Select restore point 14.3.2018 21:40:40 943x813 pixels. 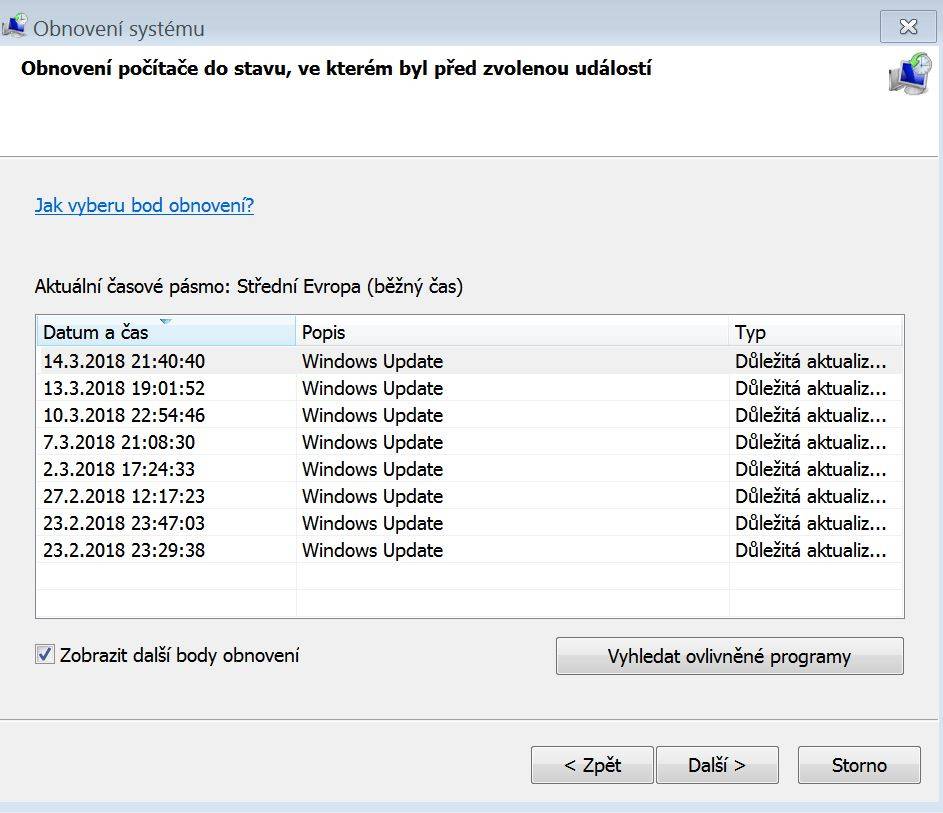click(469, 361)
